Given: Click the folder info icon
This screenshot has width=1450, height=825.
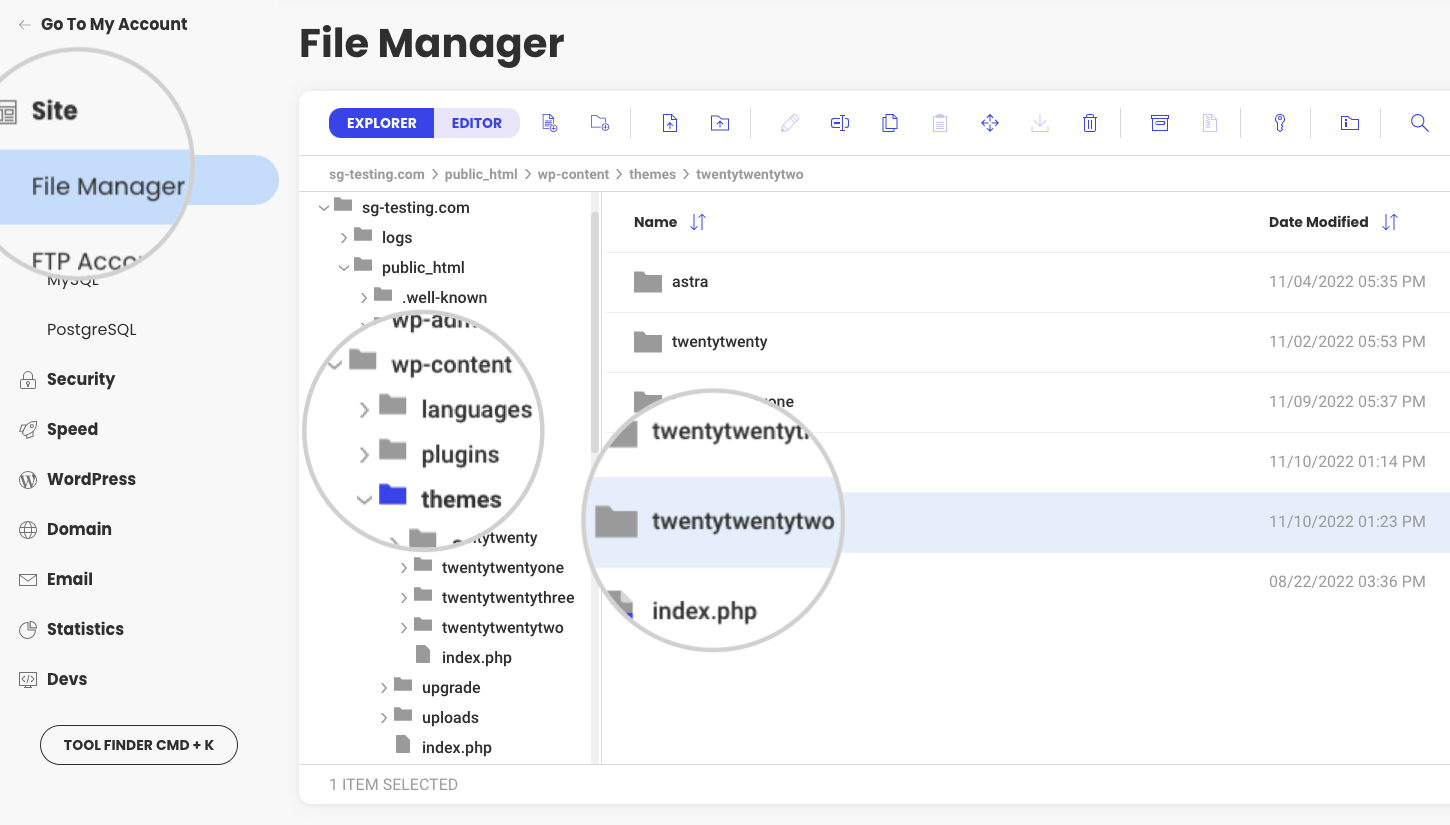Looking at the screenshot, I should 1350,123.
